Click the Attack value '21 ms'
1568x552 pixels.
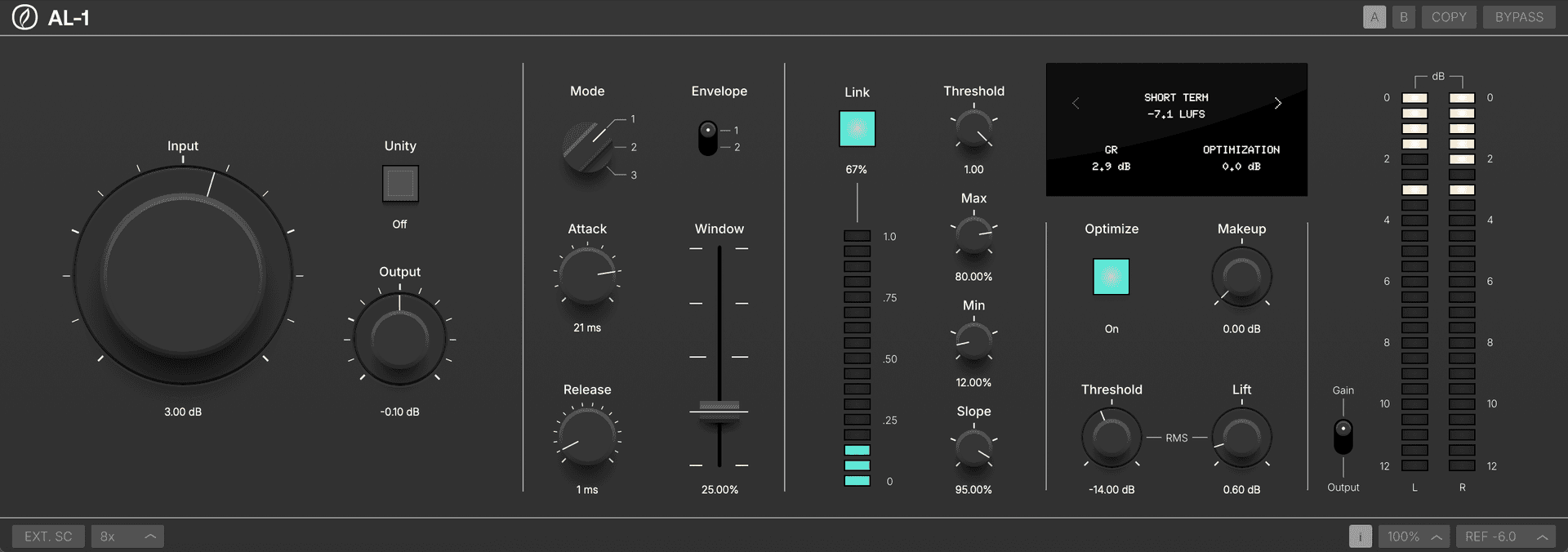click(587, 328)
